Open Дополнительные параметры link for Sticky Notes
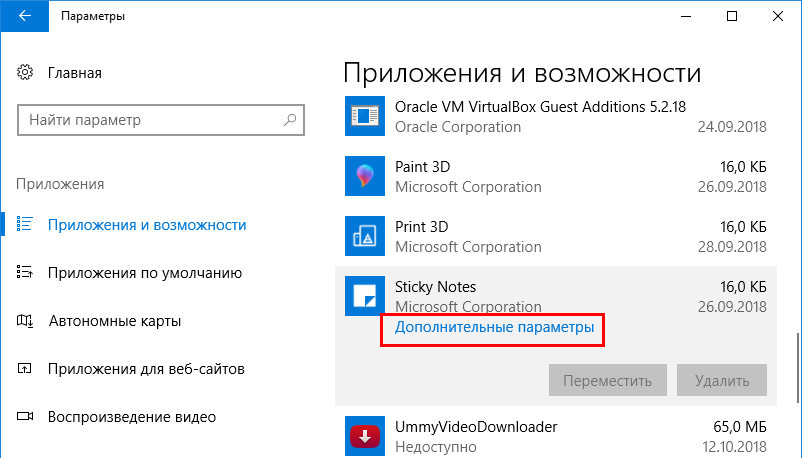The image size is (802, 458). (494, 327)
